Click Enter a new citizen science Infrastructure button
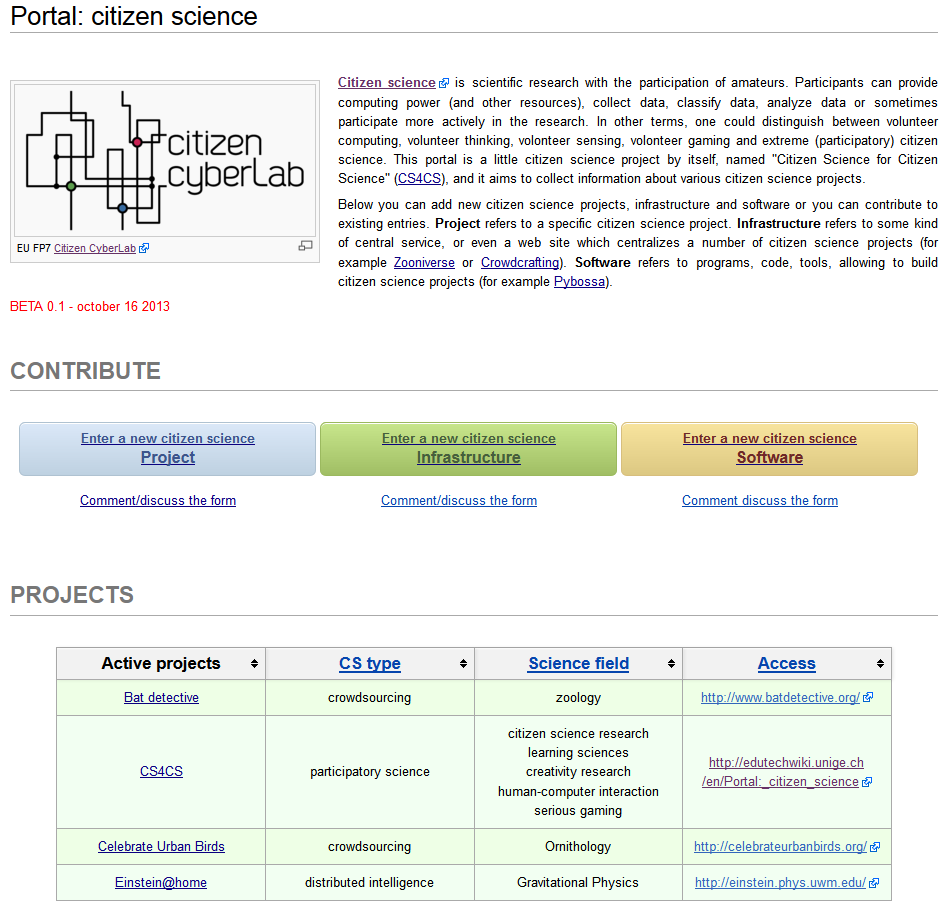 [x=468, y=448]
